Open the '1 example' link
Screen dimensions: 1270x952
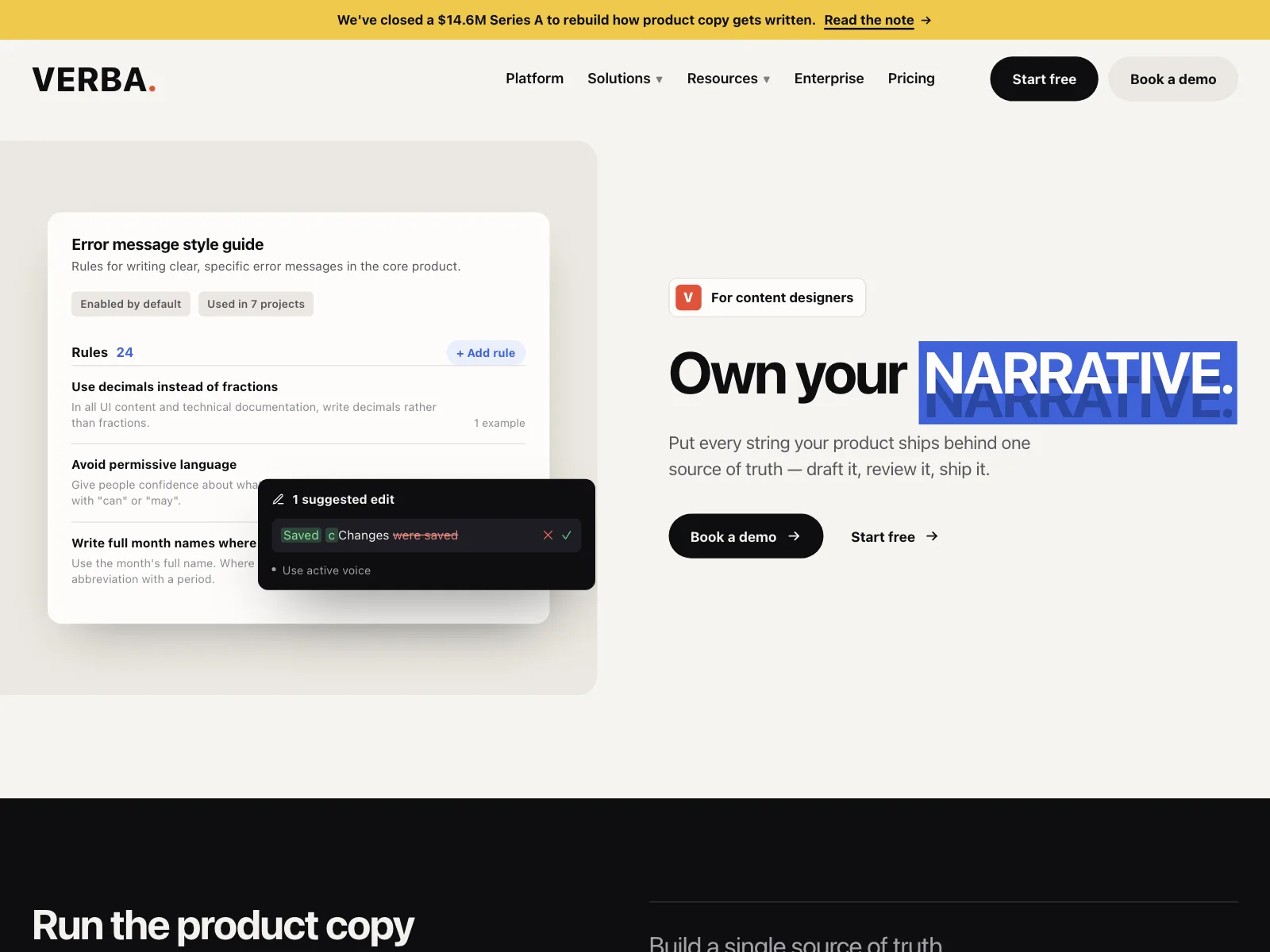tap(499, 423)
